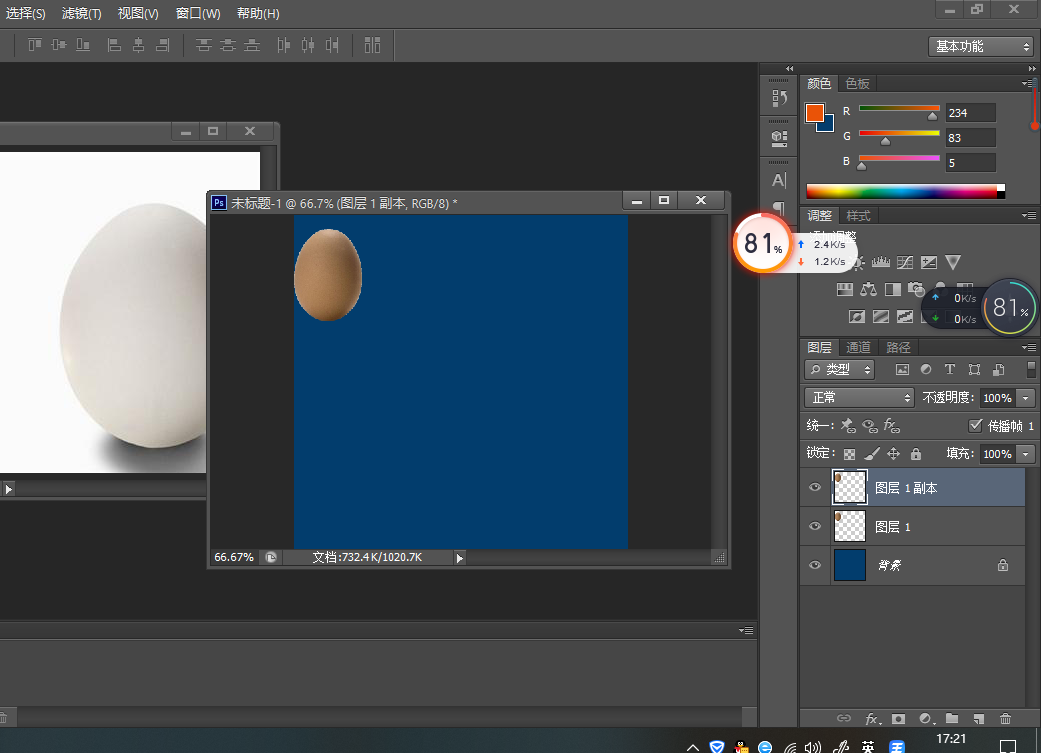
Task: Toggle visibility of the 背景 layer
Action: tap(815, 566)
